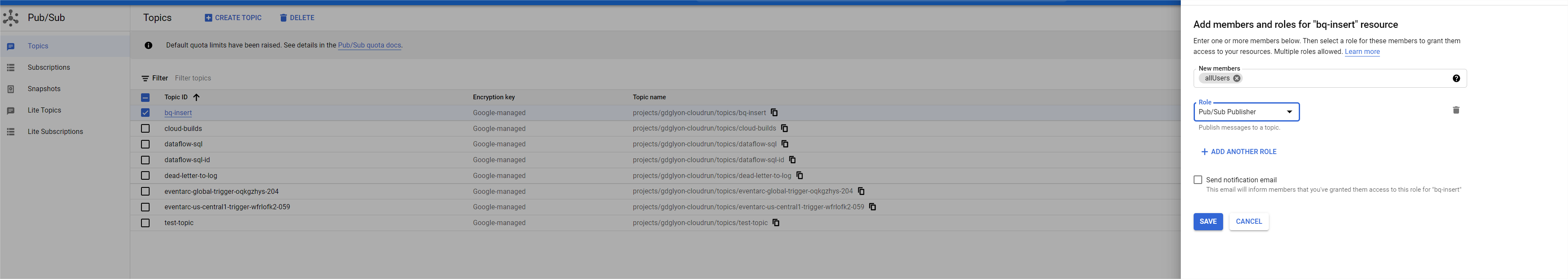Viewport: 1568px width, 279px height.
Task: Open Snapshots in the sidebar menu
Action: [65, 89]
